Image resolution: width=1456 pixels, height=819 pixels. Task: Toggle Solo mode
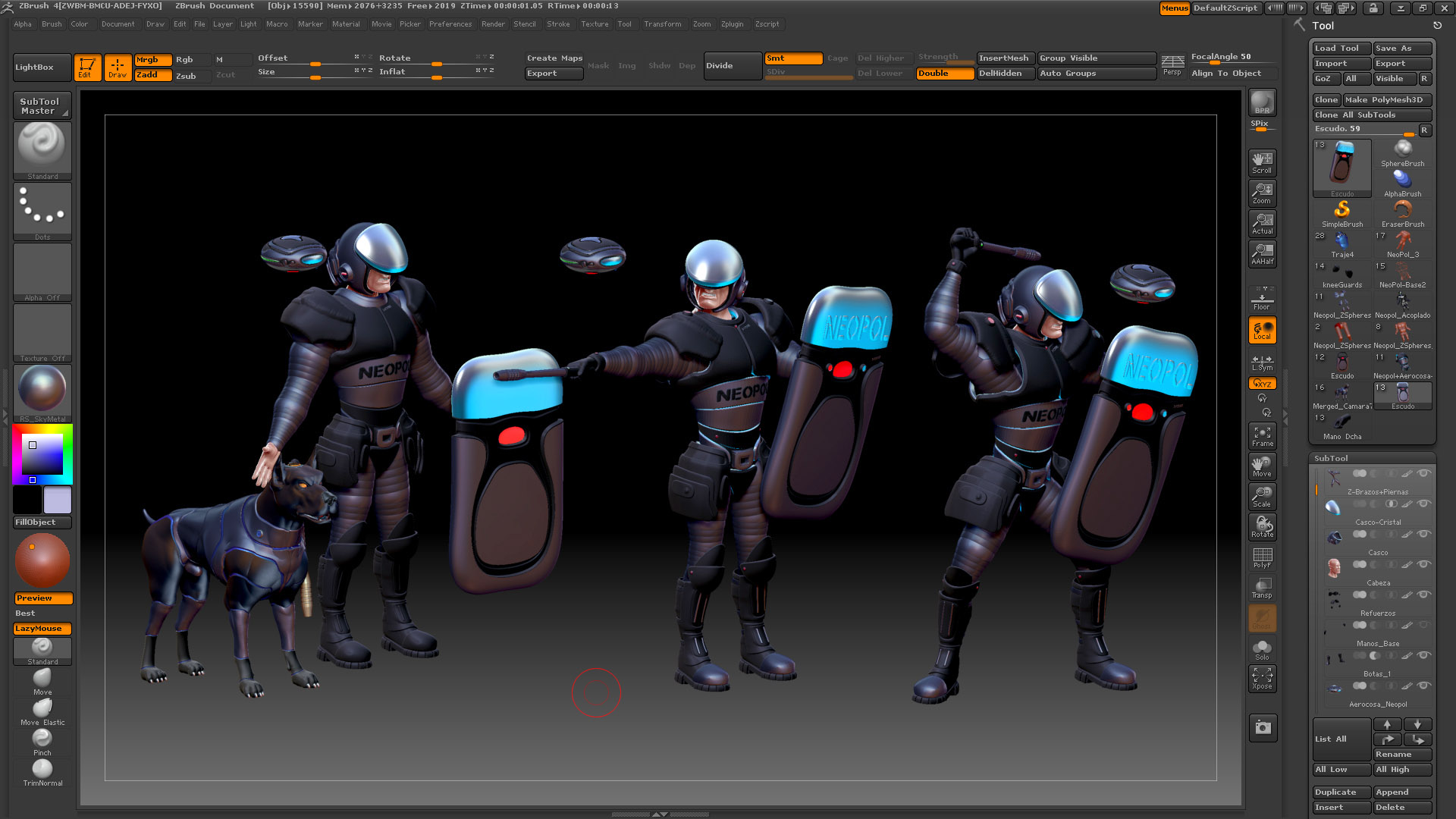1262,648
